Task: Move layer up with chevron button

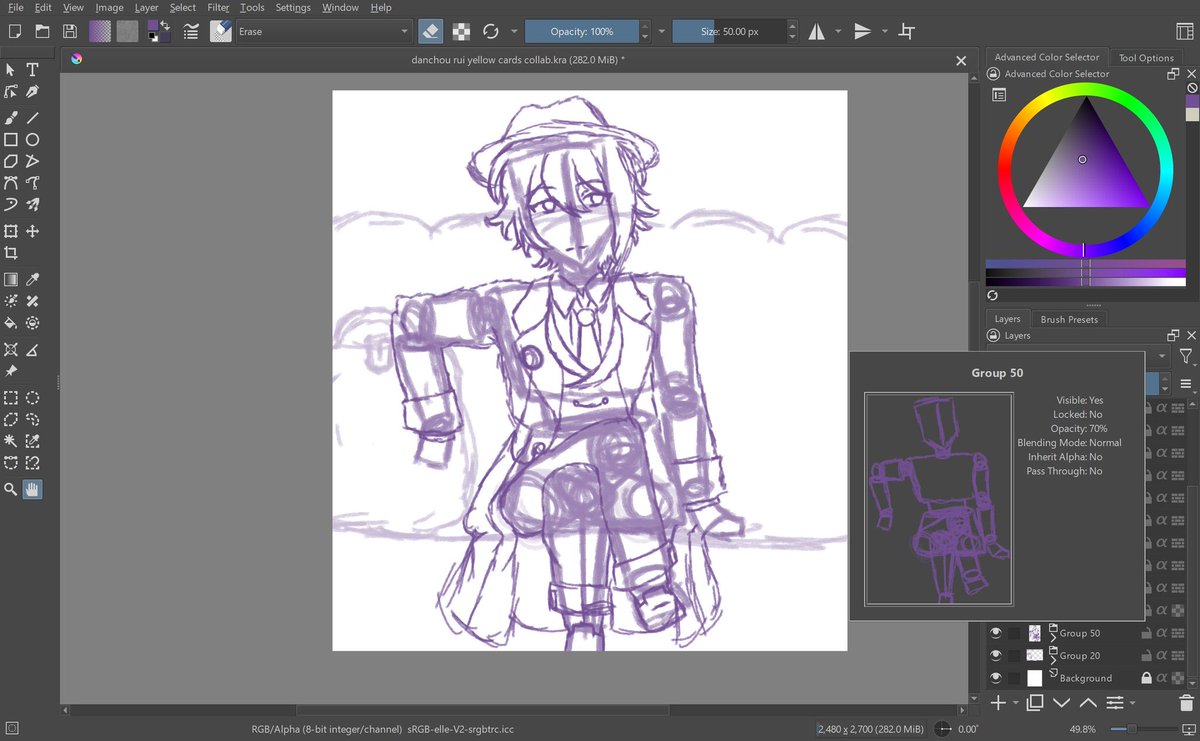Action: pos(1088,703)
